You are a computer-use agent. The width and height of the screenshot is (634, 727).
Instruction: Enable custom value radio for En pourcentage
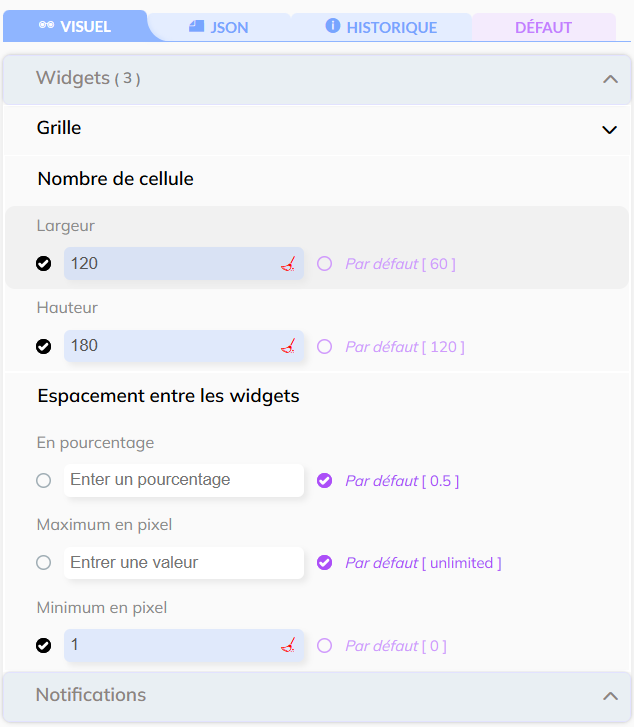[43, 481]
